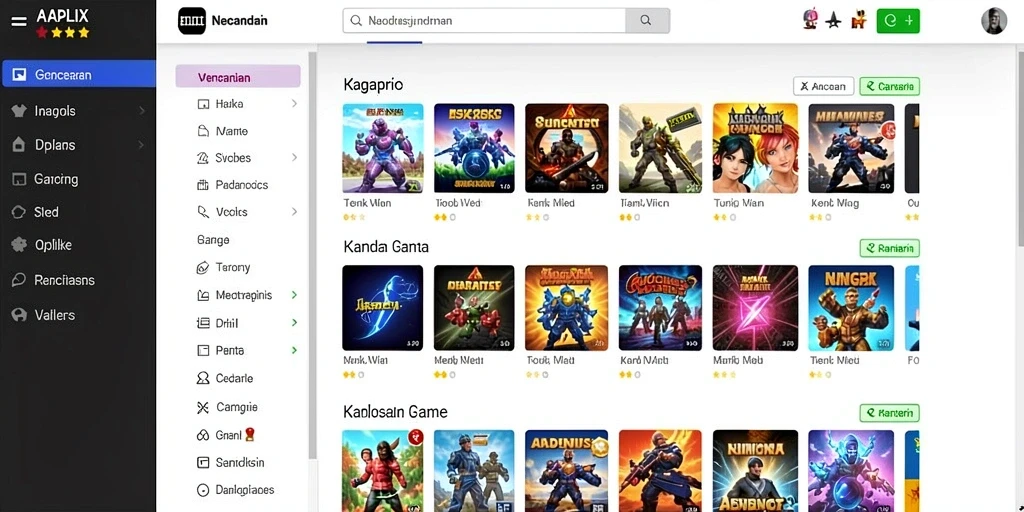Click into the Naodtasjgndman search field
Image resolution: width=1024 pixels, height=512 pixels.
[x=484, y=21]
